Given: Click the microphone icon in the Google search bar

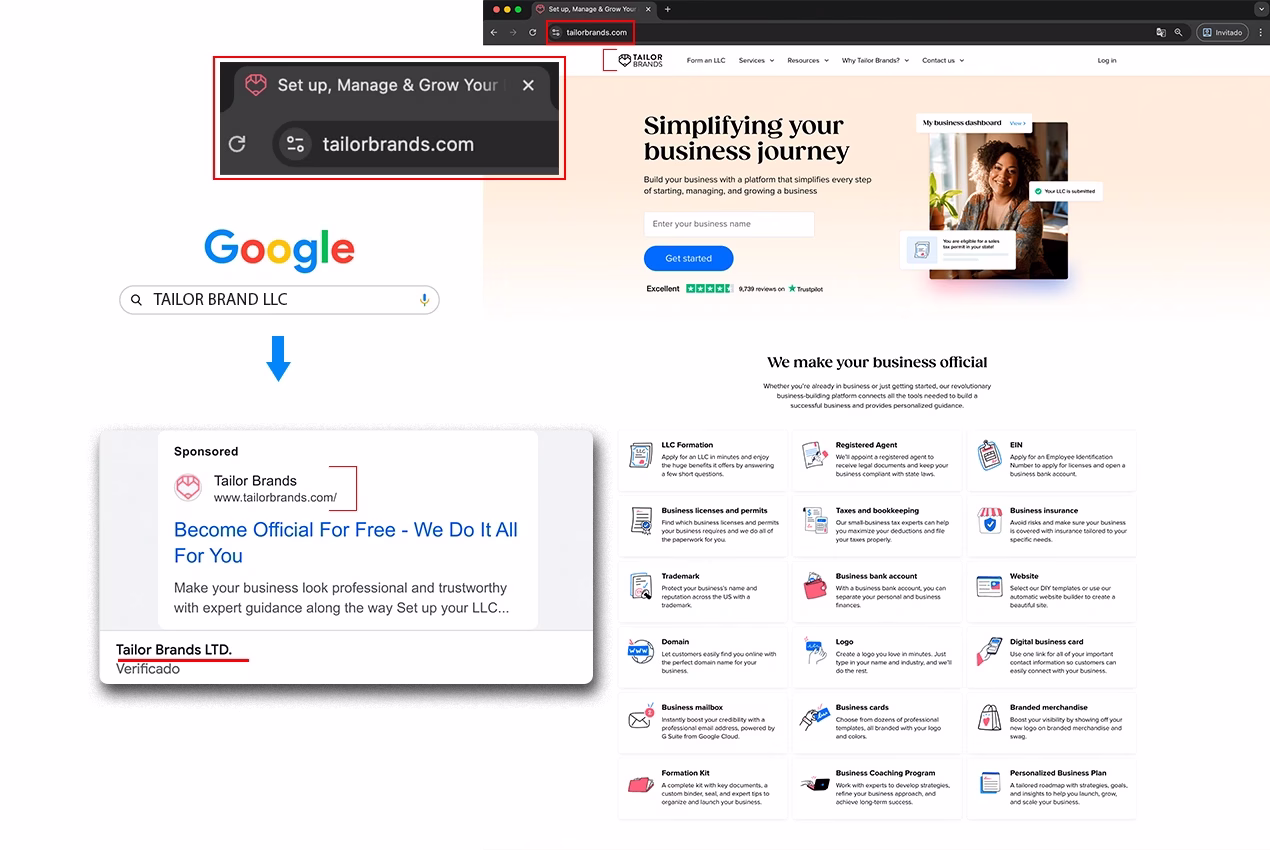Looking at the screenshot, I should 424,299.
